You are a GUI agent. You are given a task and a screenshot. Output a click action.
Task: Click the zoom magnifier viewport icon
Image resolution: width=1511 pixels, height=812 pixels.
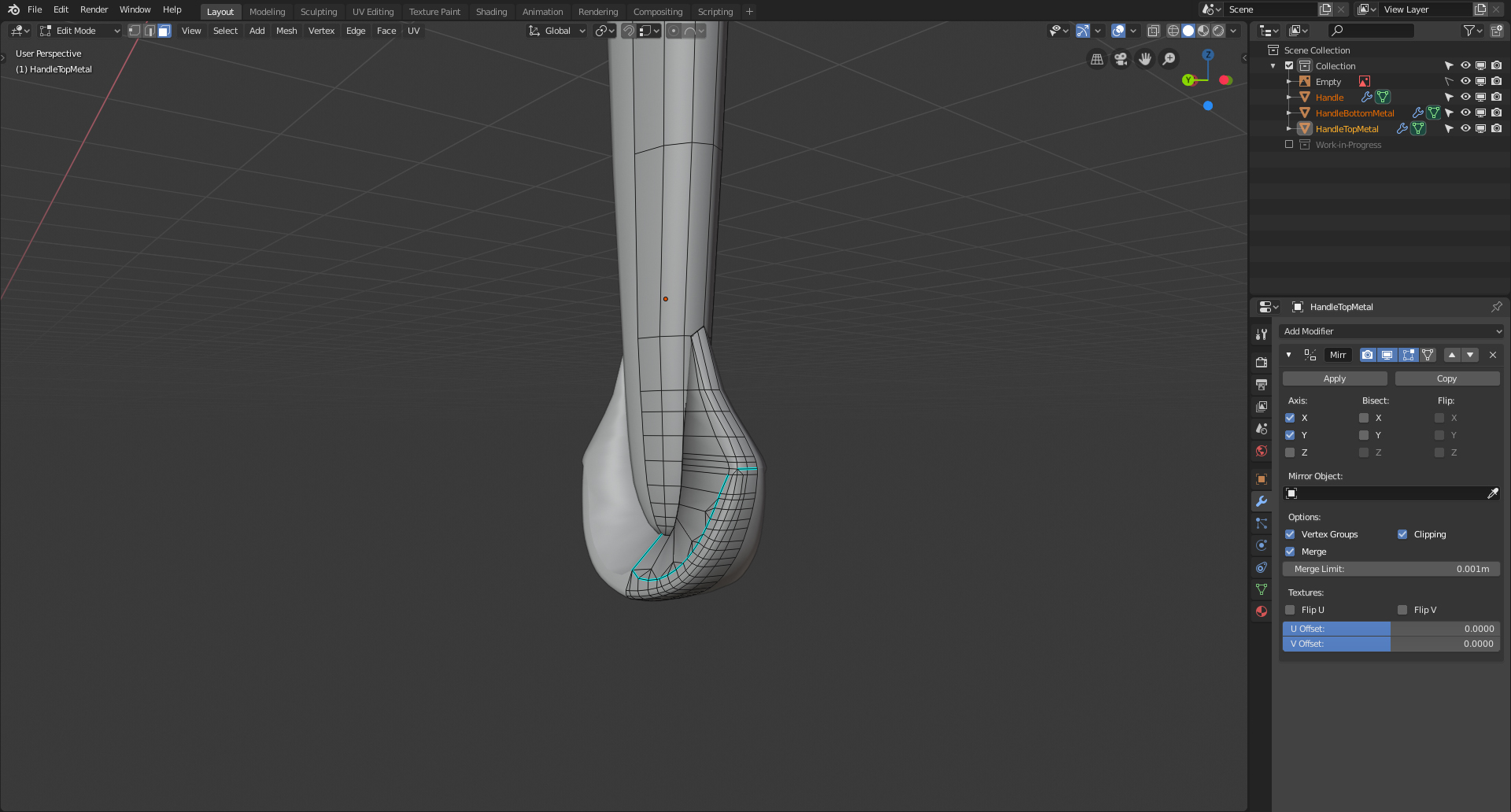[x=1169, y=59]
